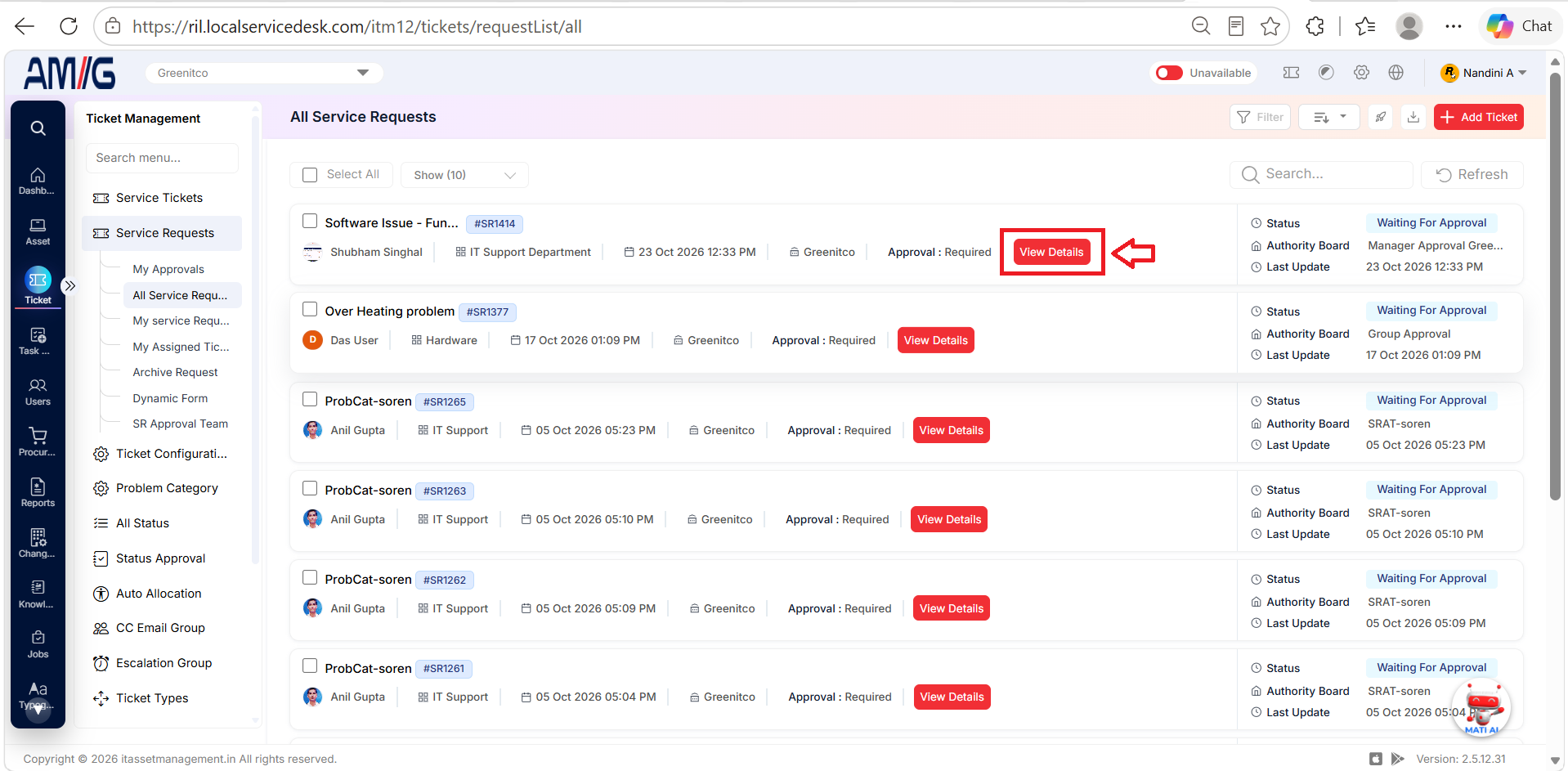
Task: Open Users module icon
Action: point(38,392)
